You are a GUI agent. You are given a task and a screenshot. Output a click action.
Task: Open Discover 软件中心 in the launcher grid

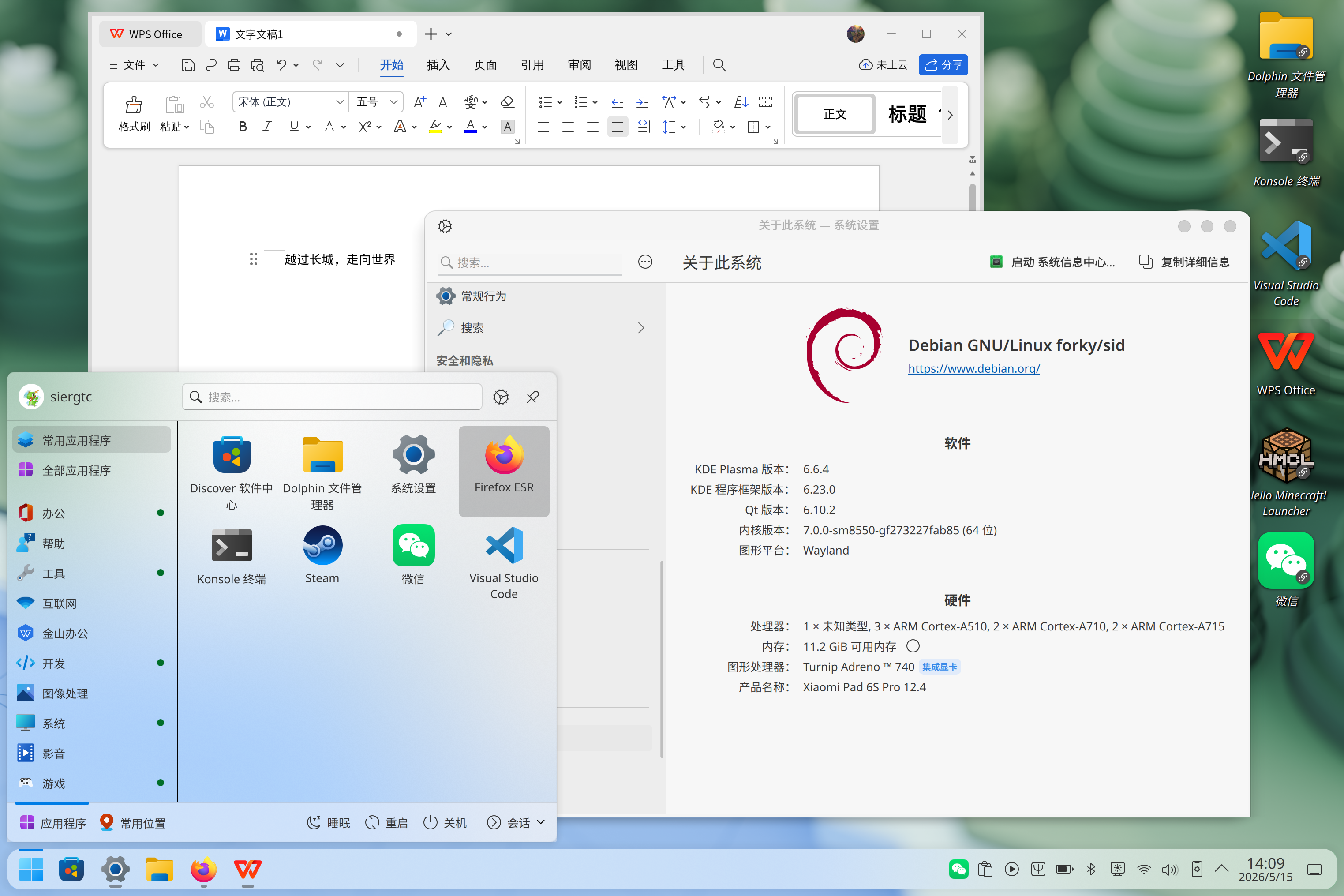click(231, 472)
